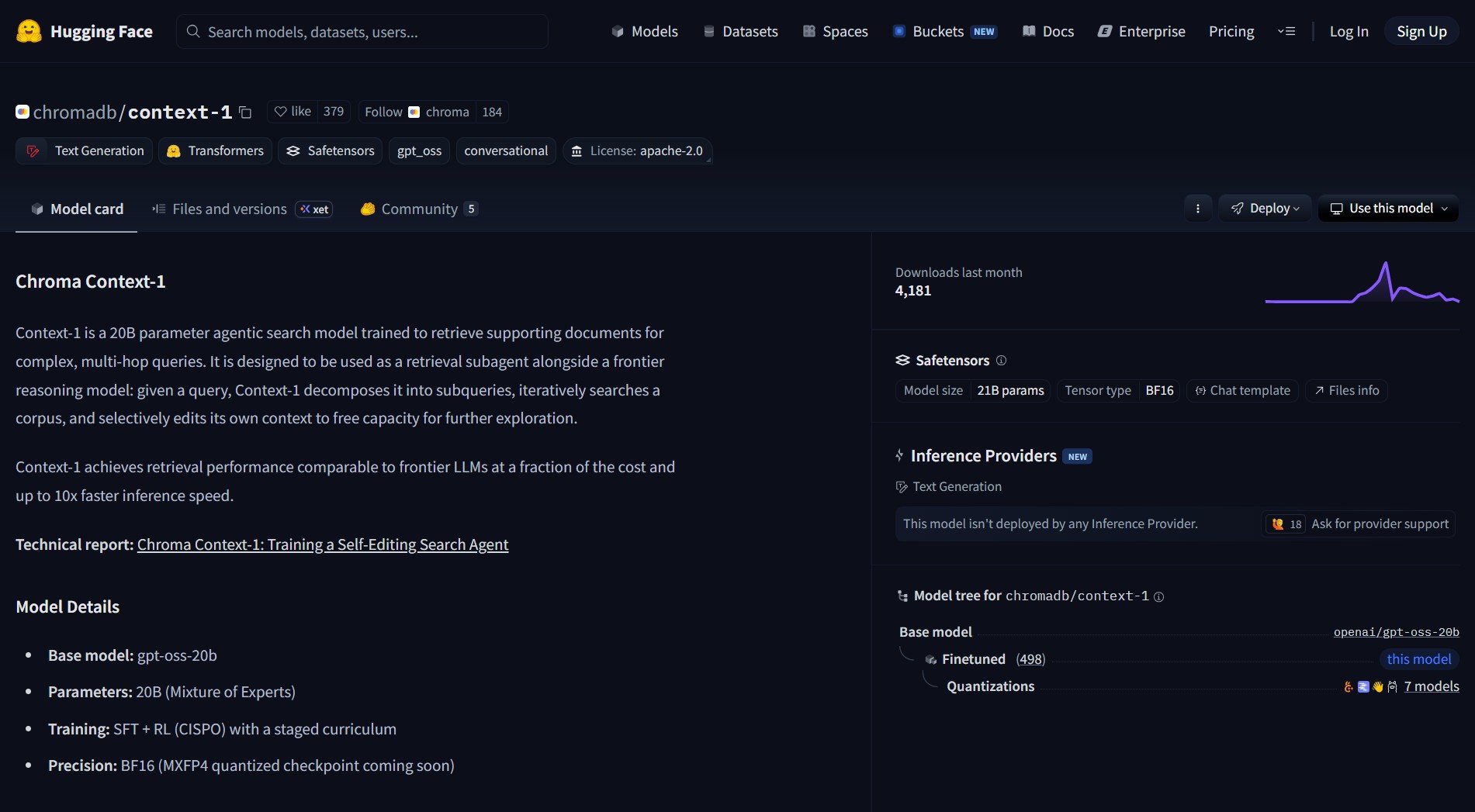This screenshot has width=1475, height=812.
Task: Click the apache-2.0 License tag
Action: pyautogui.click(x=637, y=150)
